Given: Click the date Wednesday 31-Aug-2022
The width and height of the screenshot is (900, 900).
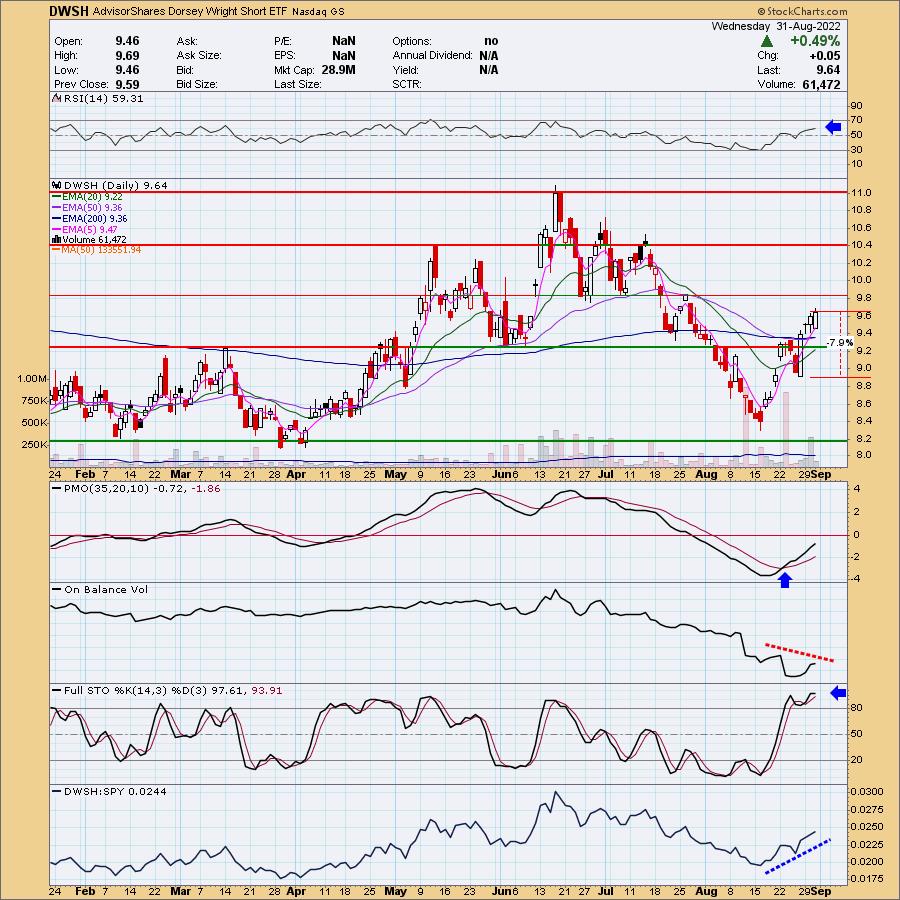Looking at the screenshot, I should point(775,26).
